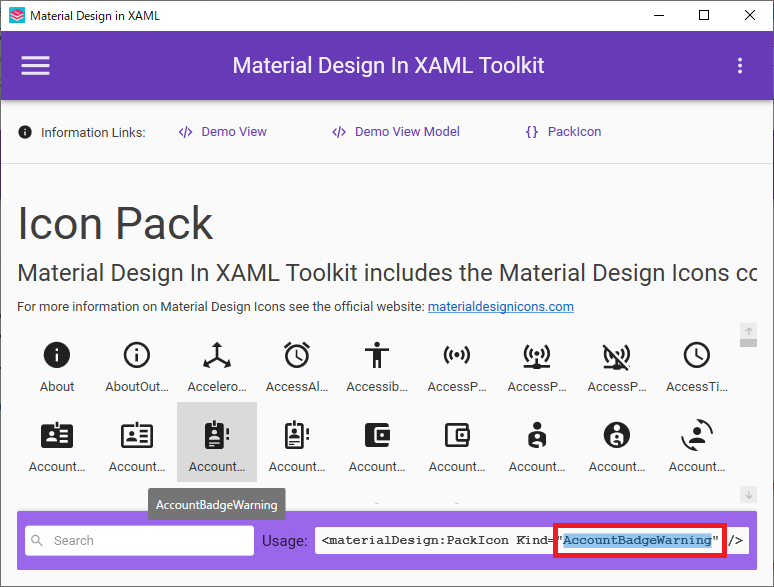Image resolution: width=774 pixels, height=587 pixels.
Task: Select the outlined account ID card icon
Action: 137,435
